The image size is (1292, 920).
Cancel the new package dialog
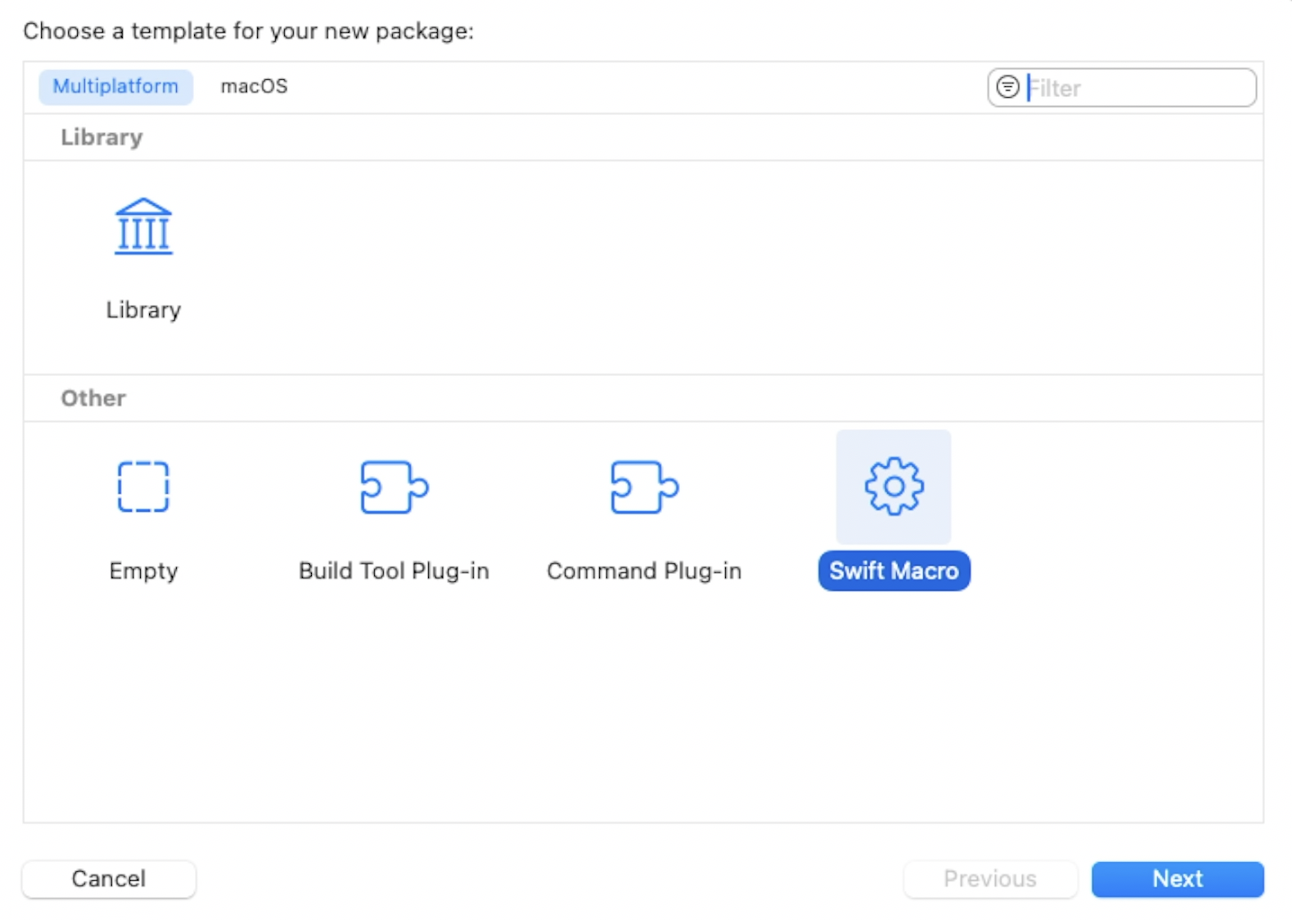[x=109, y=879]
